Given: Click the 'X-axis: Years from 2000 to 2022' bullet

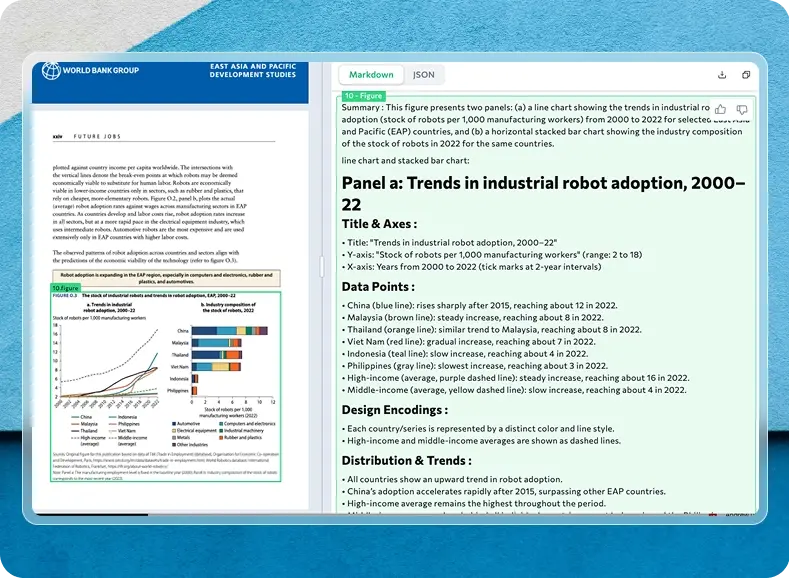Looking at the screenshot, I should pos(472,267).
